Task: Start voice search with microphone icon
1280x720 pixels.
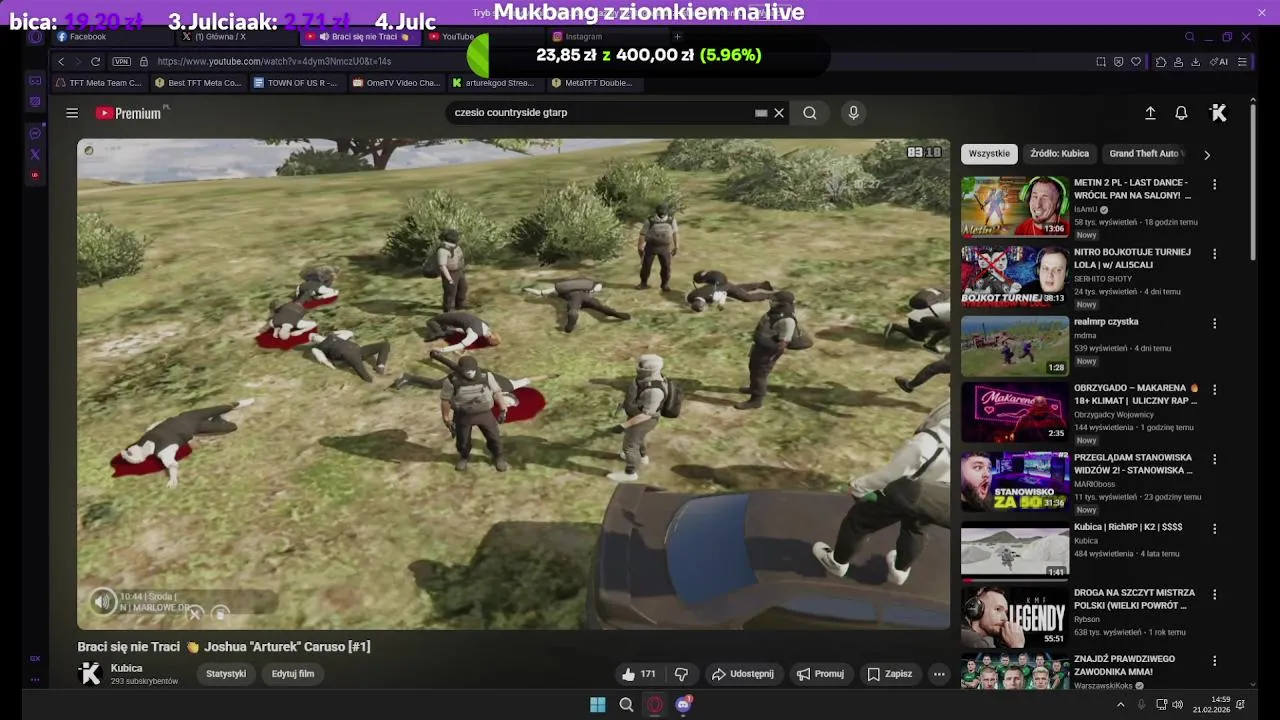Action: point(853,113)
